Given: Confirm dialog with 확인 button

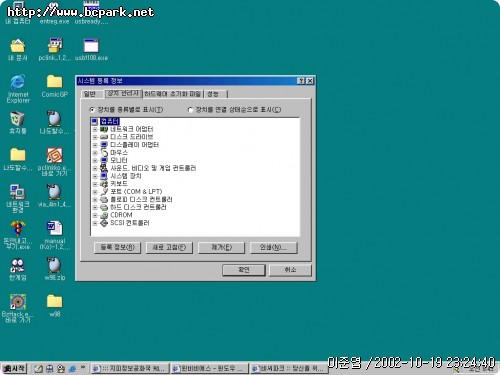Looking at the screenshot, I should tap(244, 270).
